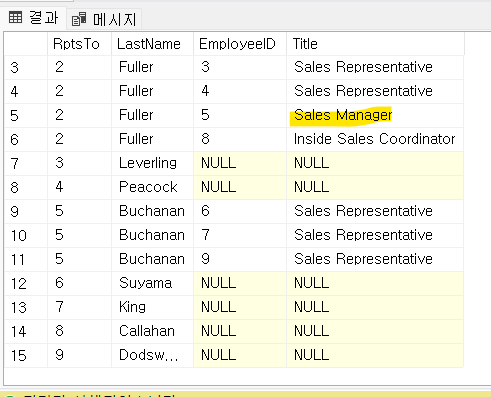Viewport: 491px width, 397px height.
Task: Click Buchanan cell in row 11
Action: click(x=153, y=259)
